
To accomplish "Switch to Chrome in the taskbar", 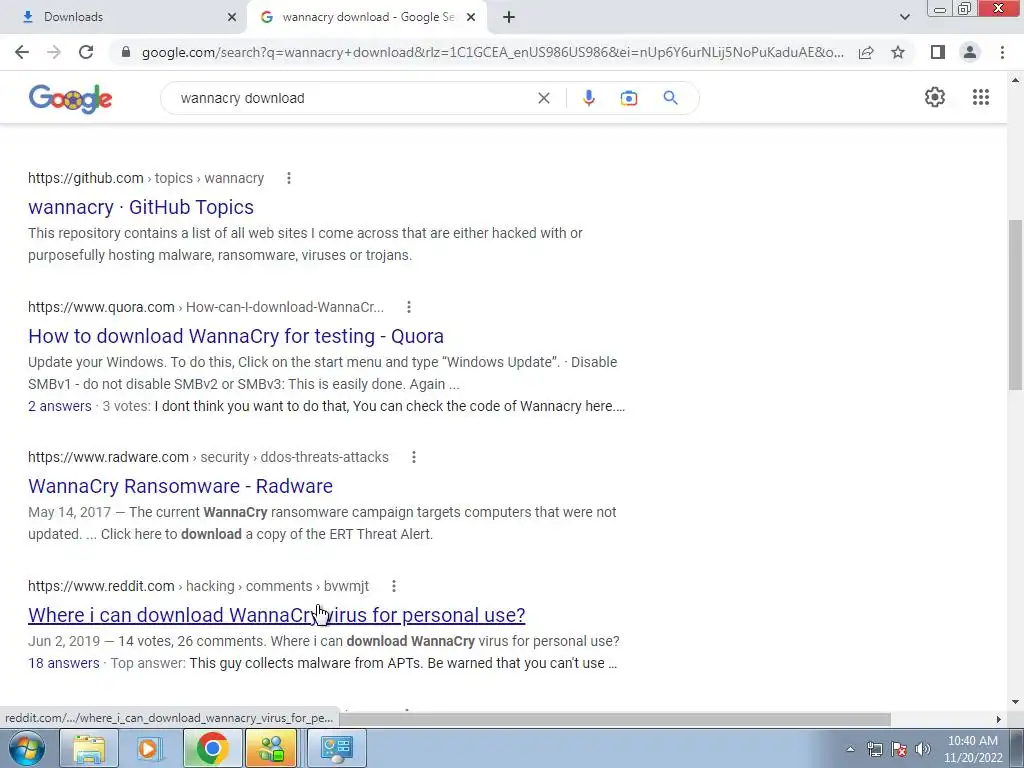I will 212,748.
